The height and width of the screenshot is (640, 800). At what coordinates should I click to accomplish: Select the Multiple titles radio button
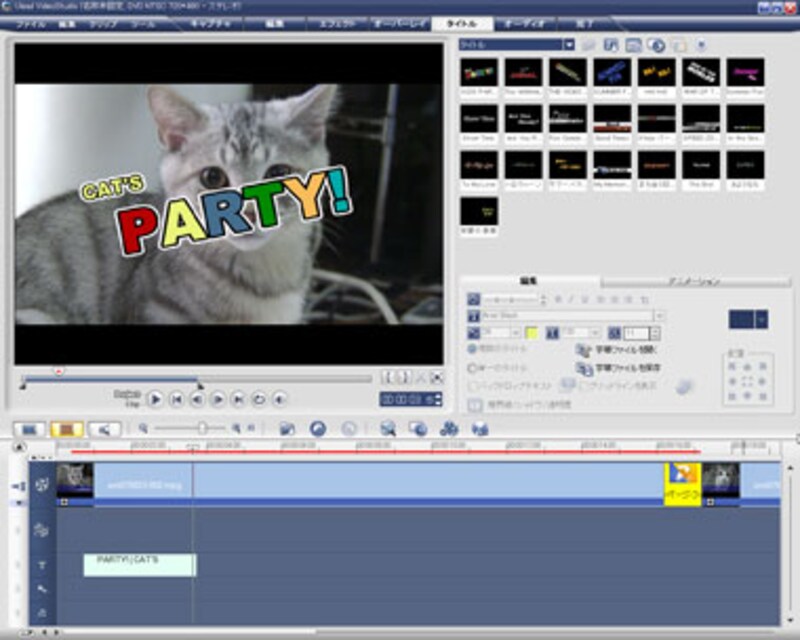click(473, 350)
